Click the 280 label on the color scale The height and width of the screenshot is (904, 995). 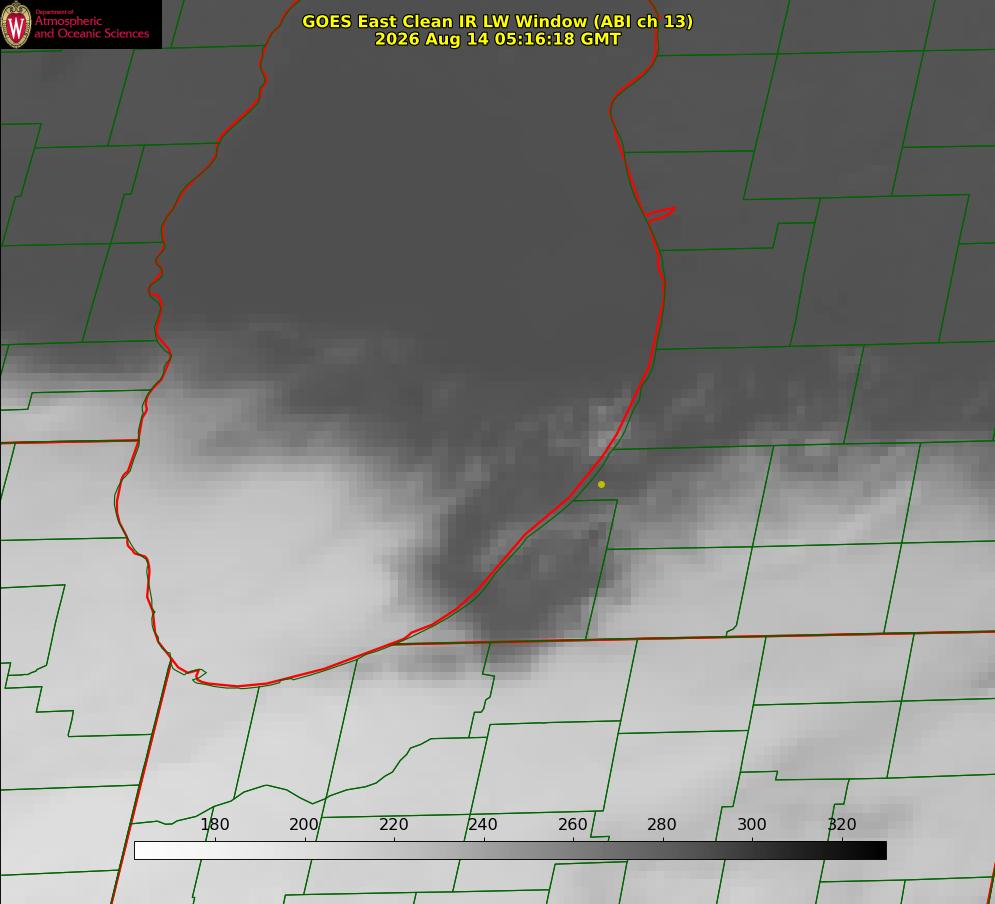pyautogui.click(x=662, y=824)
